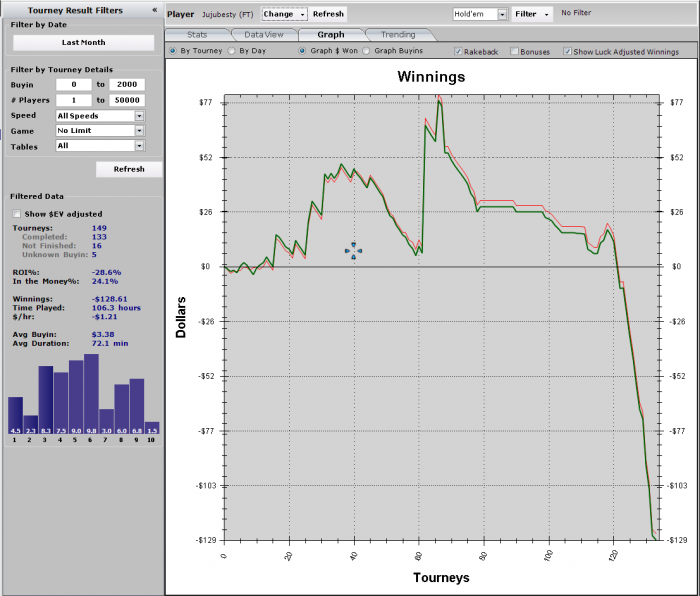The height and width of the screenshot is (596, 700).
Task: Select the By Day radio button
Action: click(x=231, y=51)
